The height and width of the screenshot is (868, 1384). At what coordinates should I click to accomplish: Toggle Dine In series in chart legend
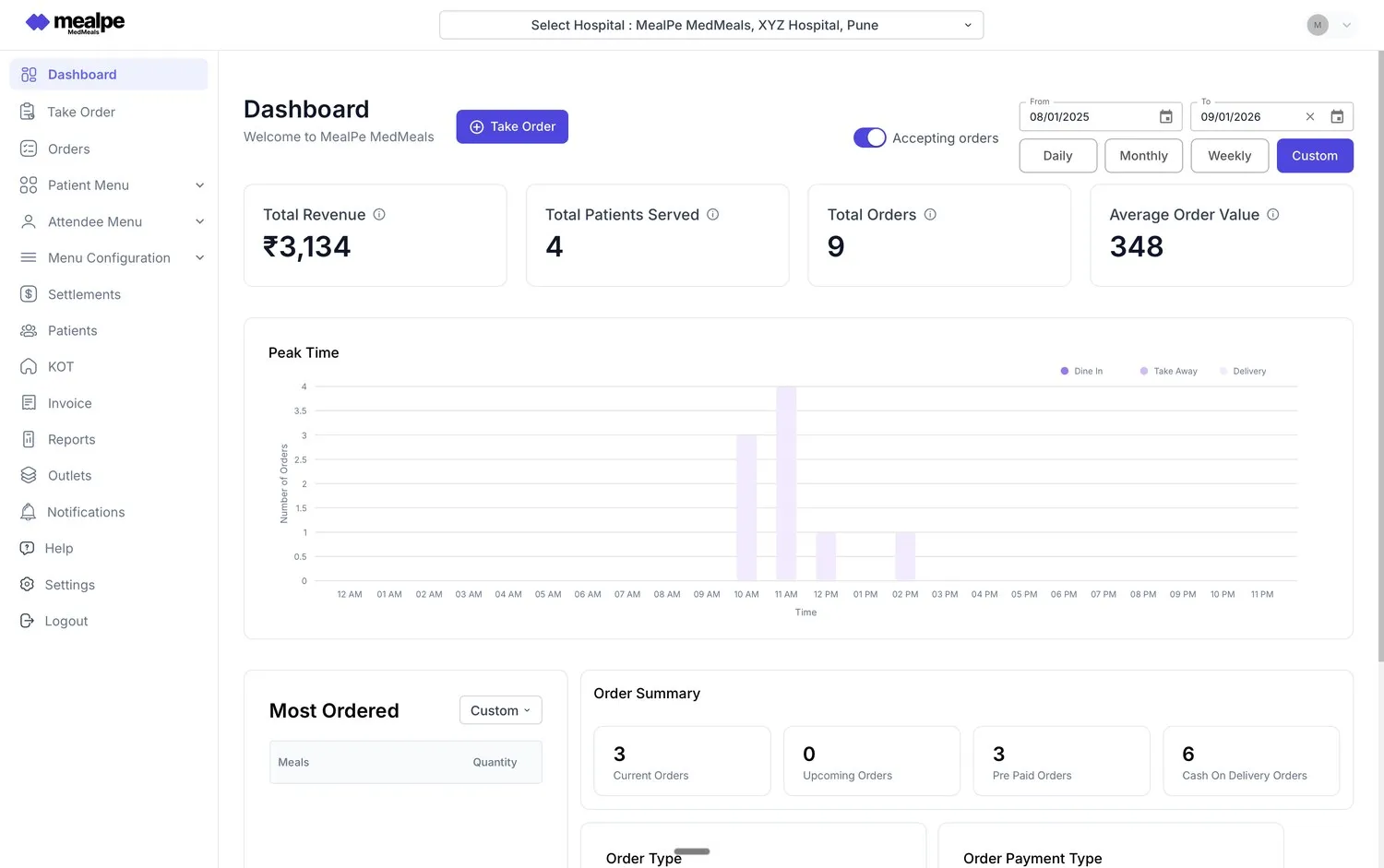tap(1081, 371)
